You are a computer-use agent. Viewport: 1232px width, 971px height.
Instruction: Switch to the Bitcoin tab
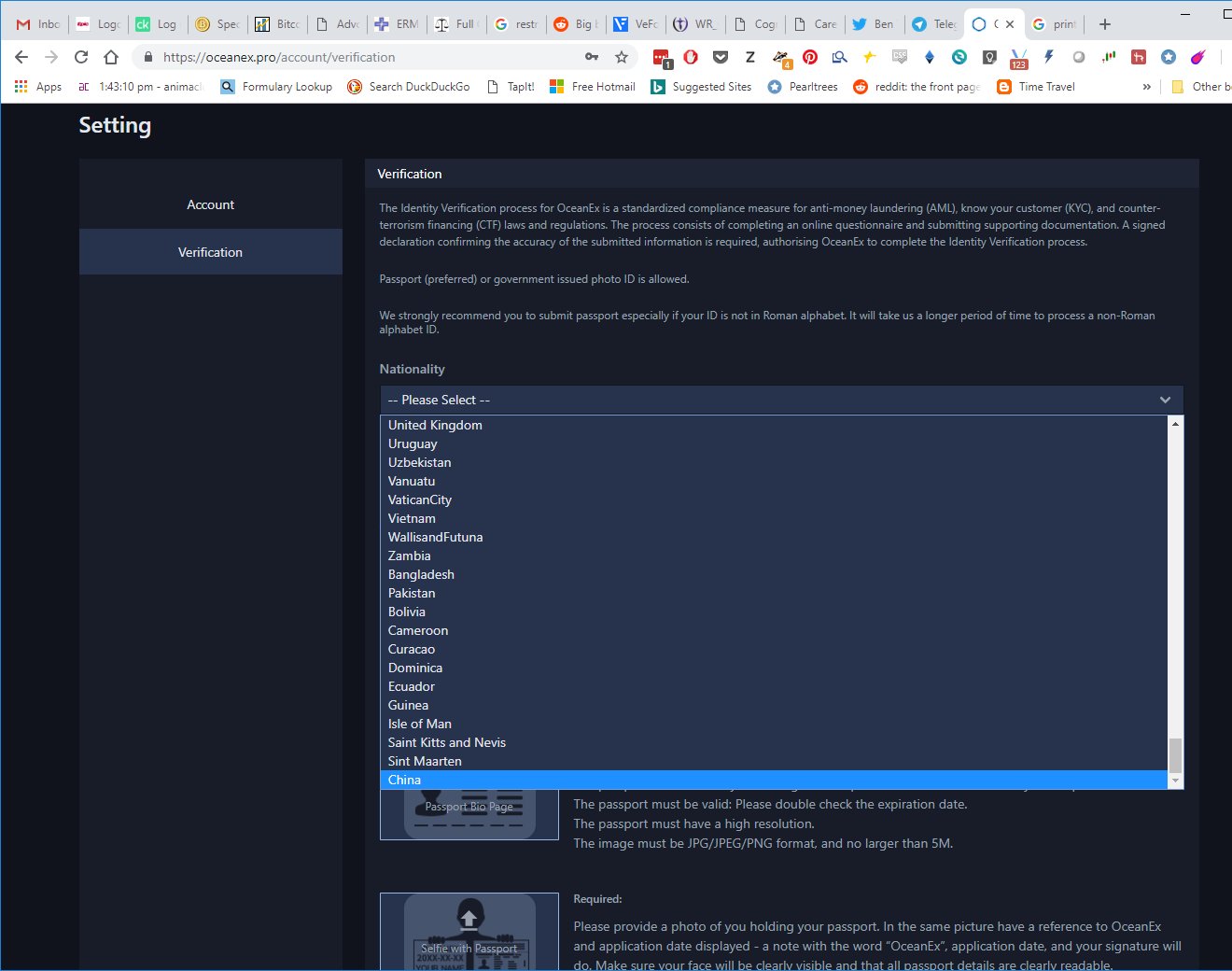click(x=277, y=24)
